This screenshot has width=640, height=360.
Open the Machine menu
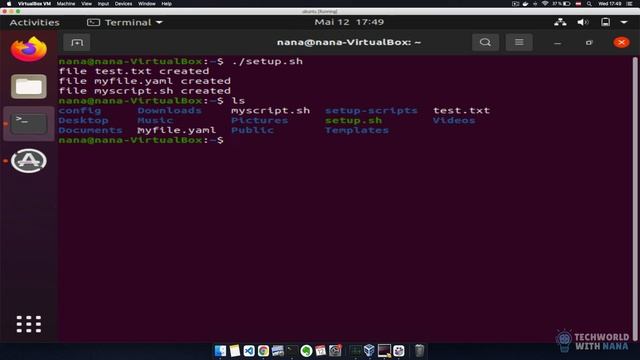point(66,4)
